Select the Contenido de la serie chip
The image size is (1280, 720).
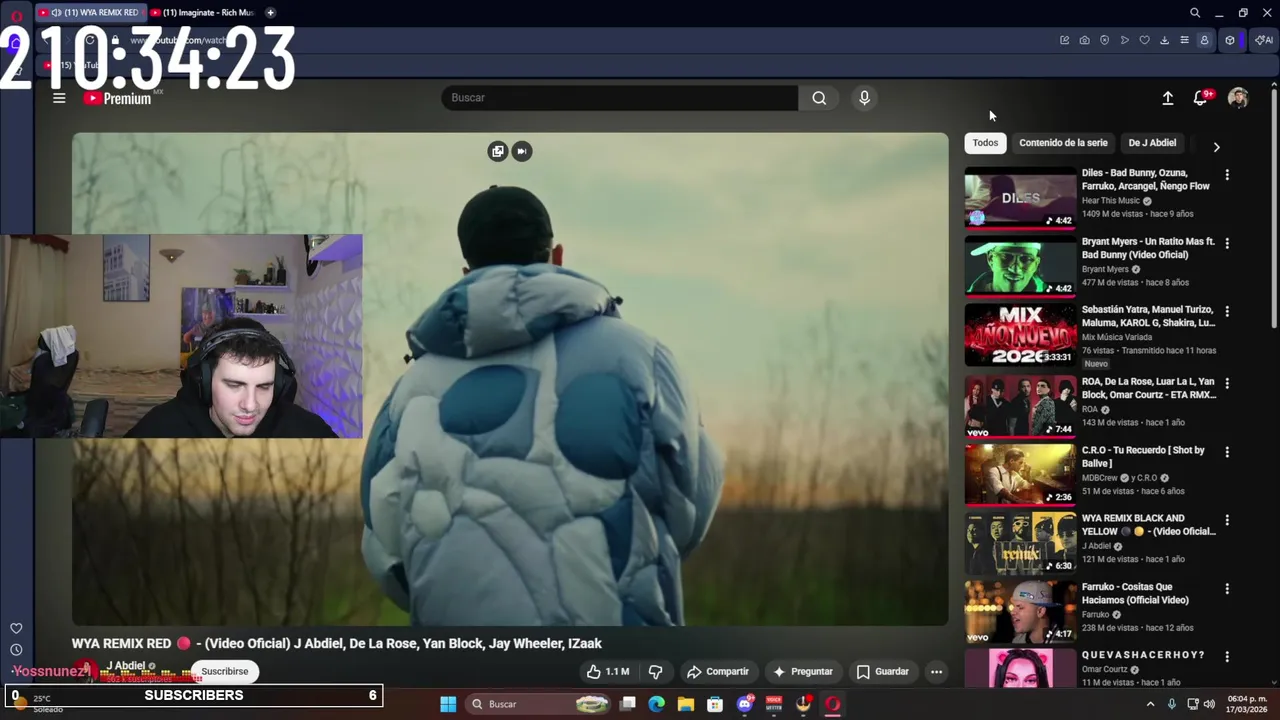coord(1063,143)
